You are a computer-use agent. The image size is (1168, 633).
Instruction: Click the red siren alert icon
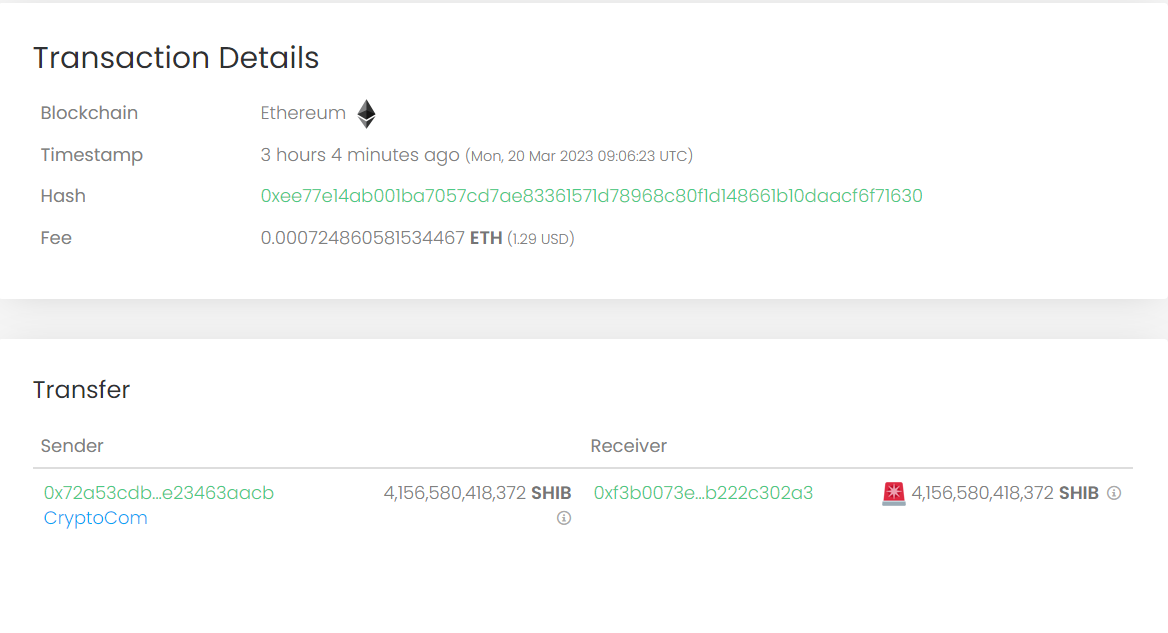pyautogui.click(x=894, y=493)
